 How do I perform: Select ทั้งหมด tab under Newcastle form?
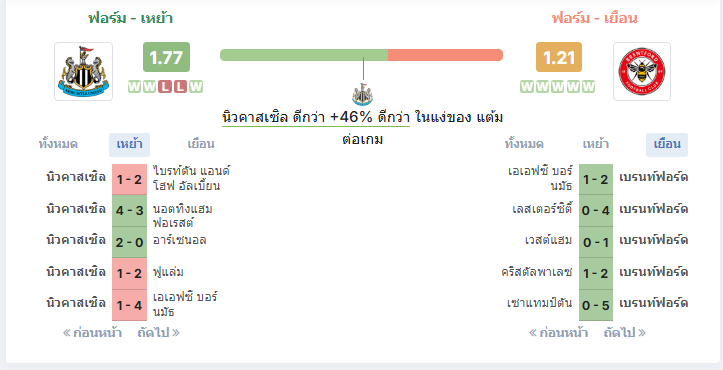tap(58, 144)
